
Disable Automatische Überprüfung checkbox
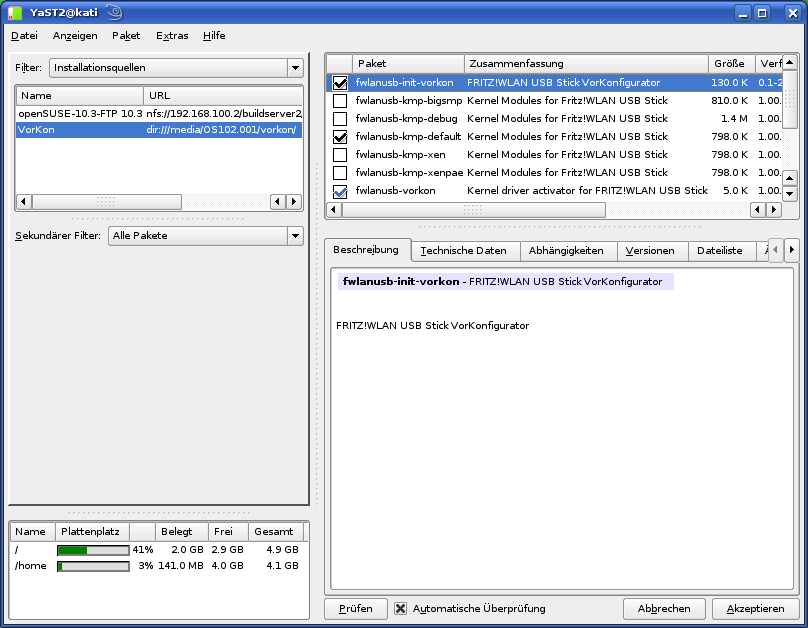click(x=400, y=608)
